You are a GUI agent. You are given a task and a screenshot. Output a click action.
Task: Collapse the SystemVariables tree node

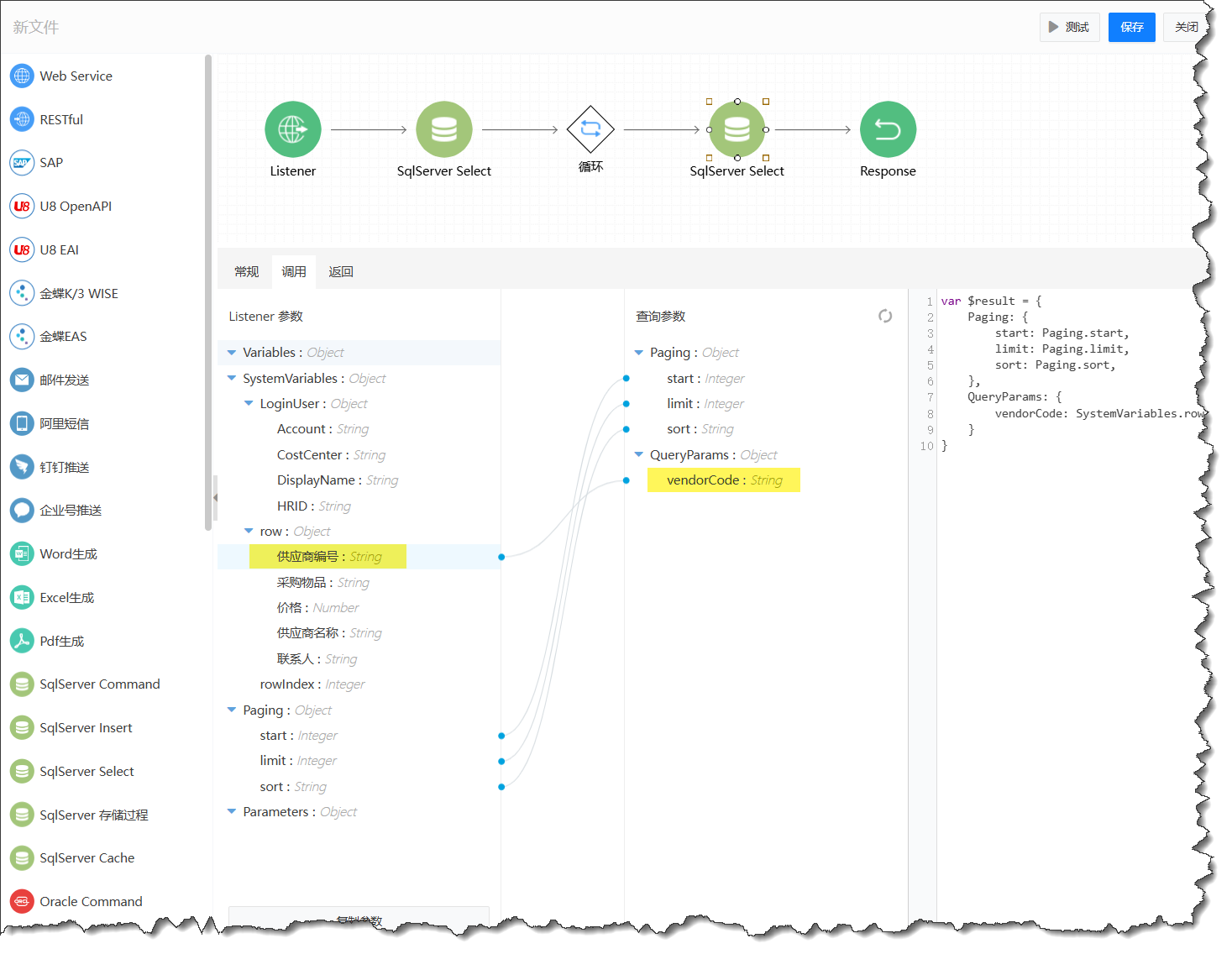(232, 379)
